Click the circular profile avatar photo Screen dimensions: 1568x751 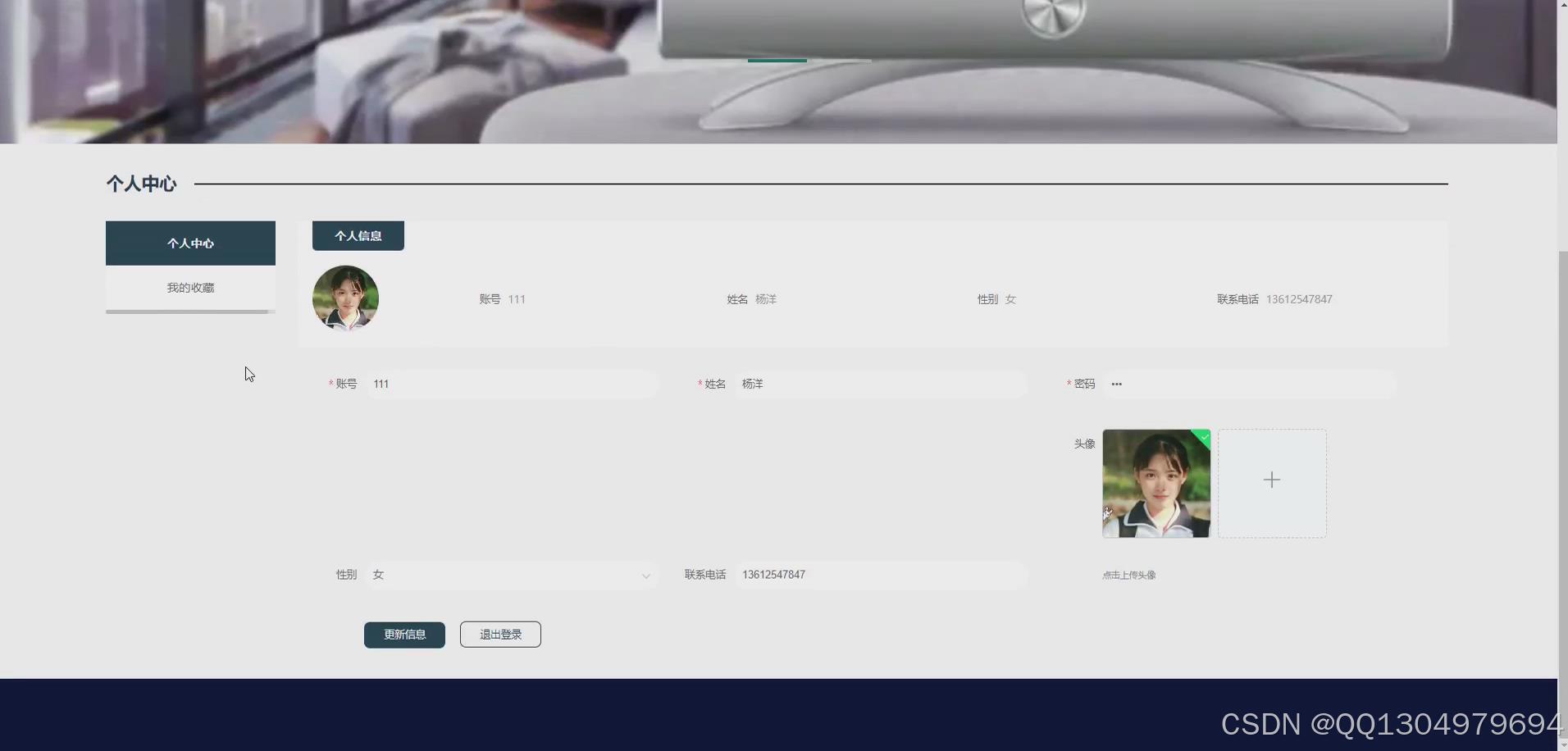(345, 298)
